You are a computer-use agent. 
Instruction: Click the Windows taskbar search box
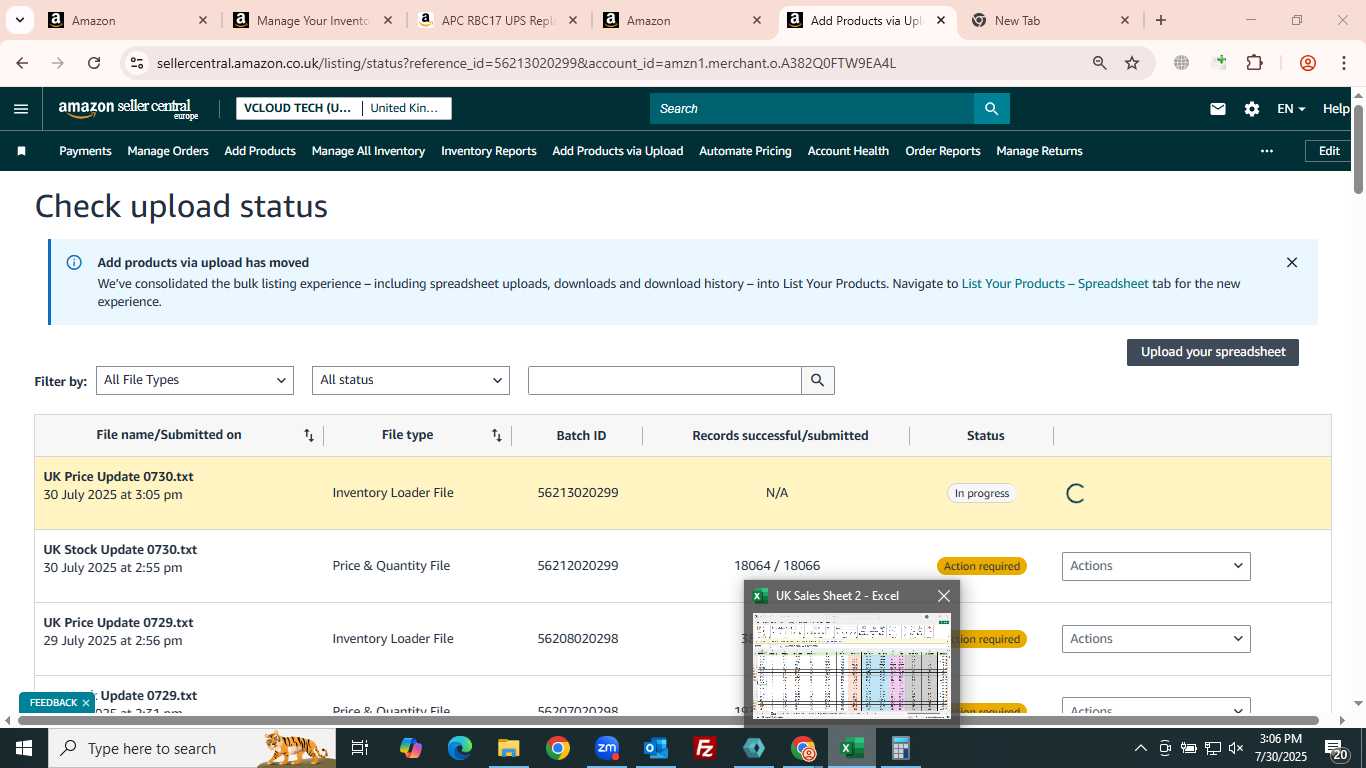[193, 748]
